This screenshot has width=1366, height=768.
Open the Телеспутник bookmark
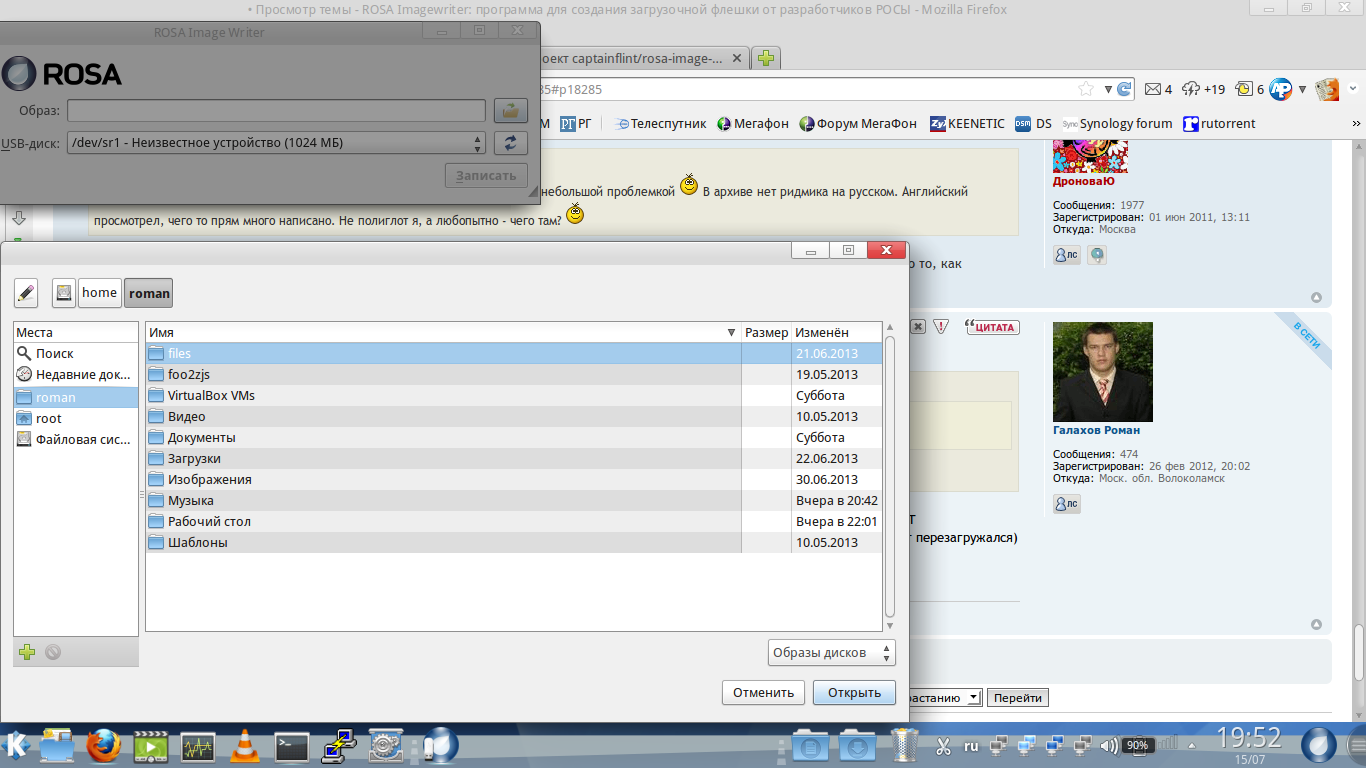pyautogui.click(x=658, y=124)
